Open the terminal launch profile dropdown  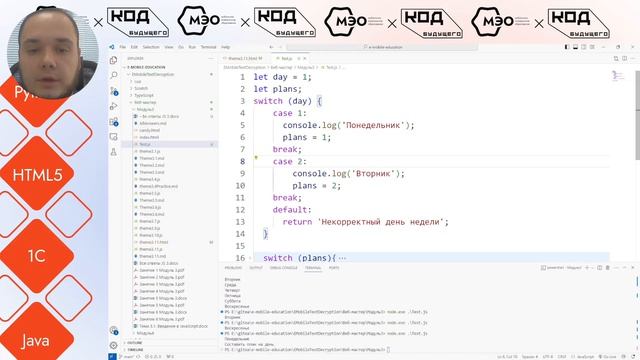pos(592,268)
